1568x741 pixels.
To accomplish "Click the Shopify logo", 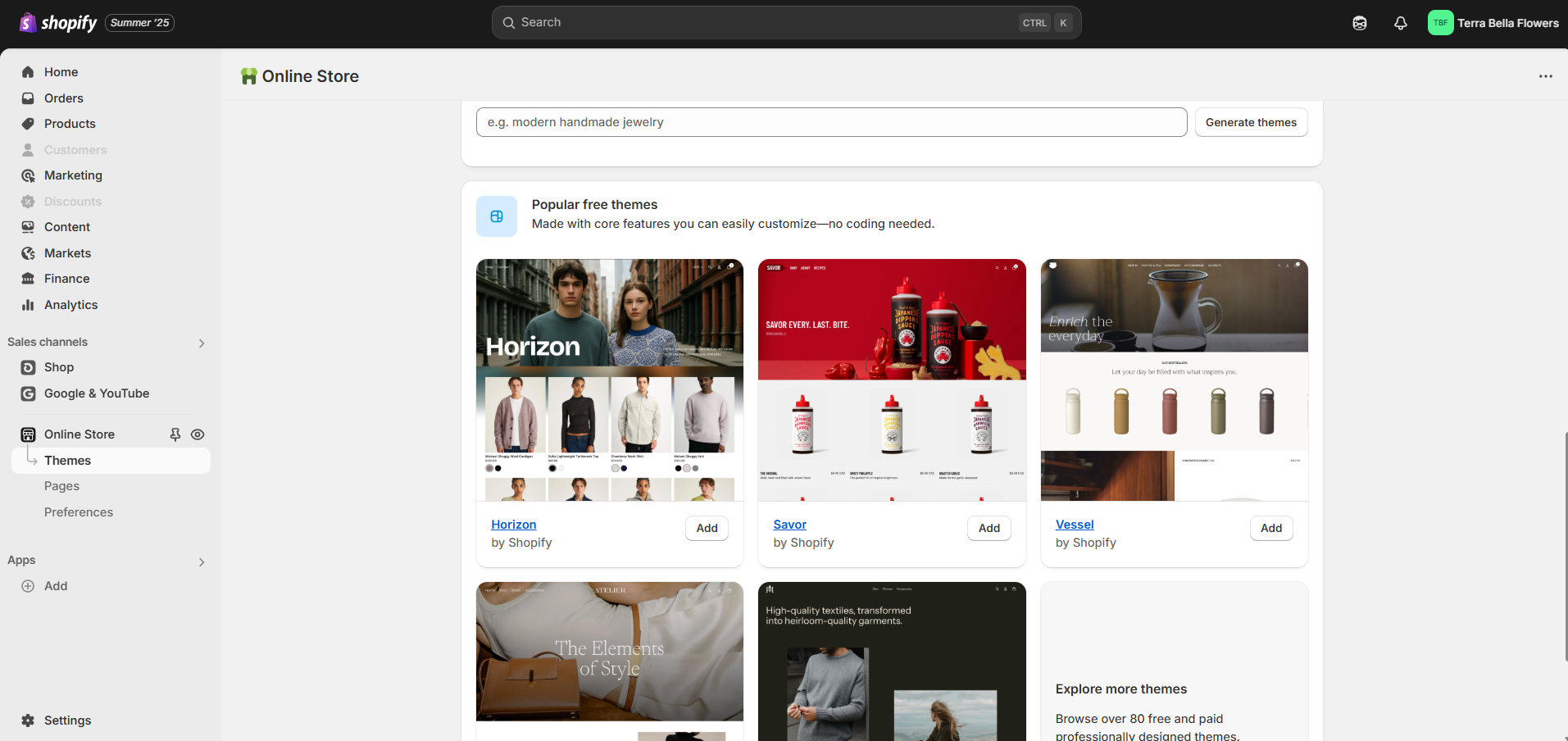I will (57, 23).
